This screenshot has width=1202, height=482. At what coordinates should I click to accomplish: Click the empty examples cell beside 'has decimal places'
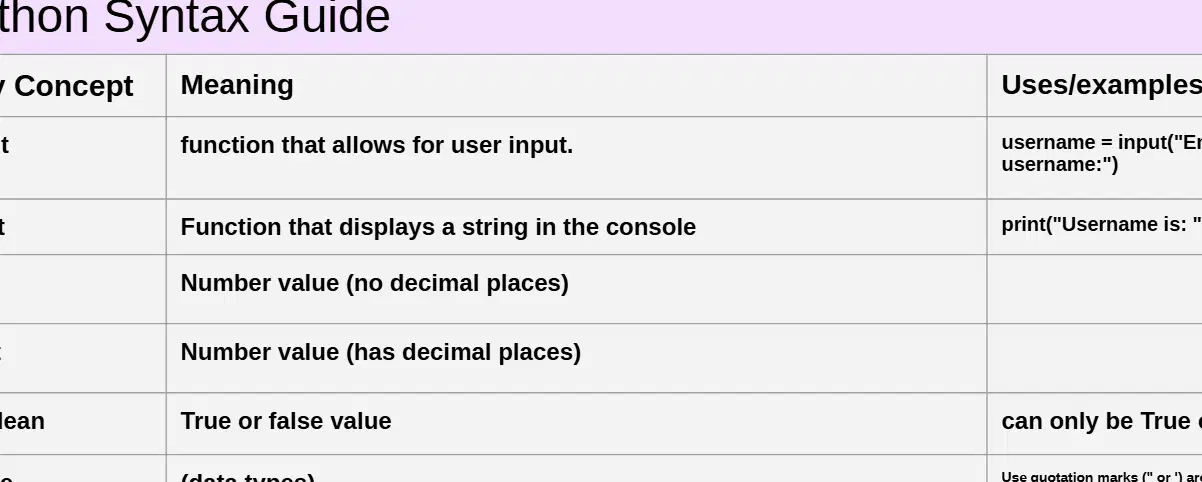pos(1095,358)
